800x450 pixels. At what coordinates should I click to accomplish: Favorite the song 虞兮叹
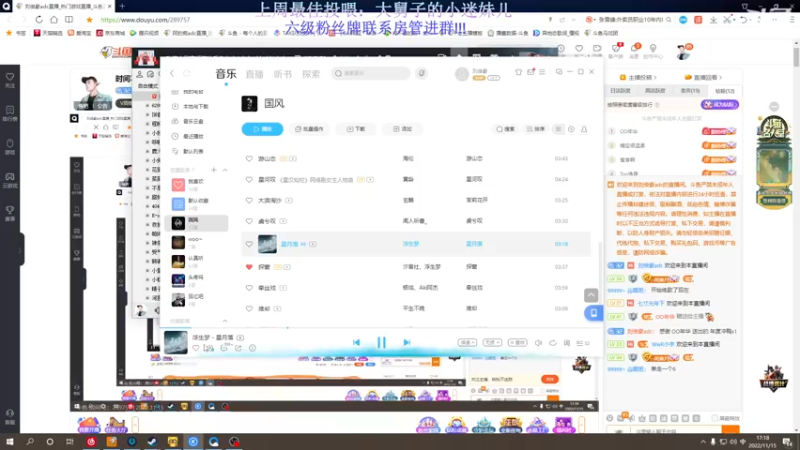(249, 221)
